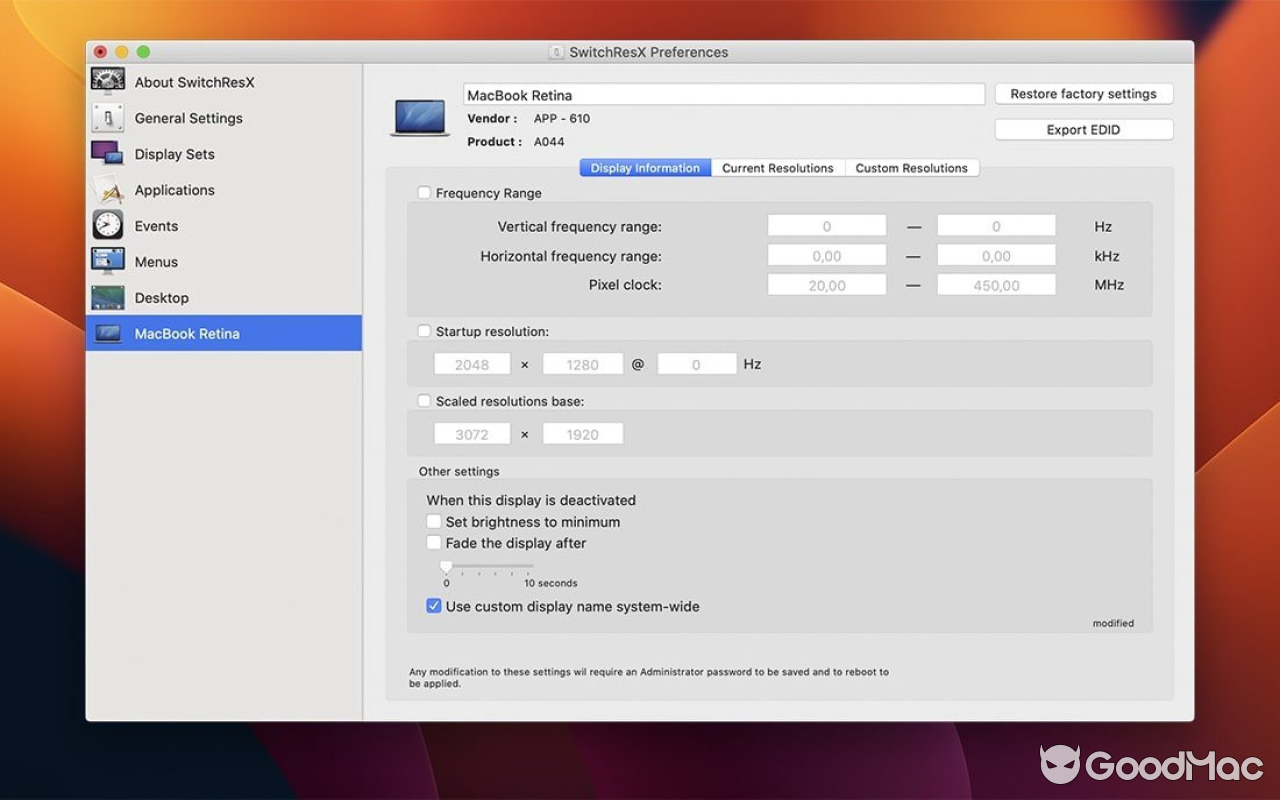Click the MacBook Retina display thumbnail
This screenshot has height=800, width=1280.
419,115
